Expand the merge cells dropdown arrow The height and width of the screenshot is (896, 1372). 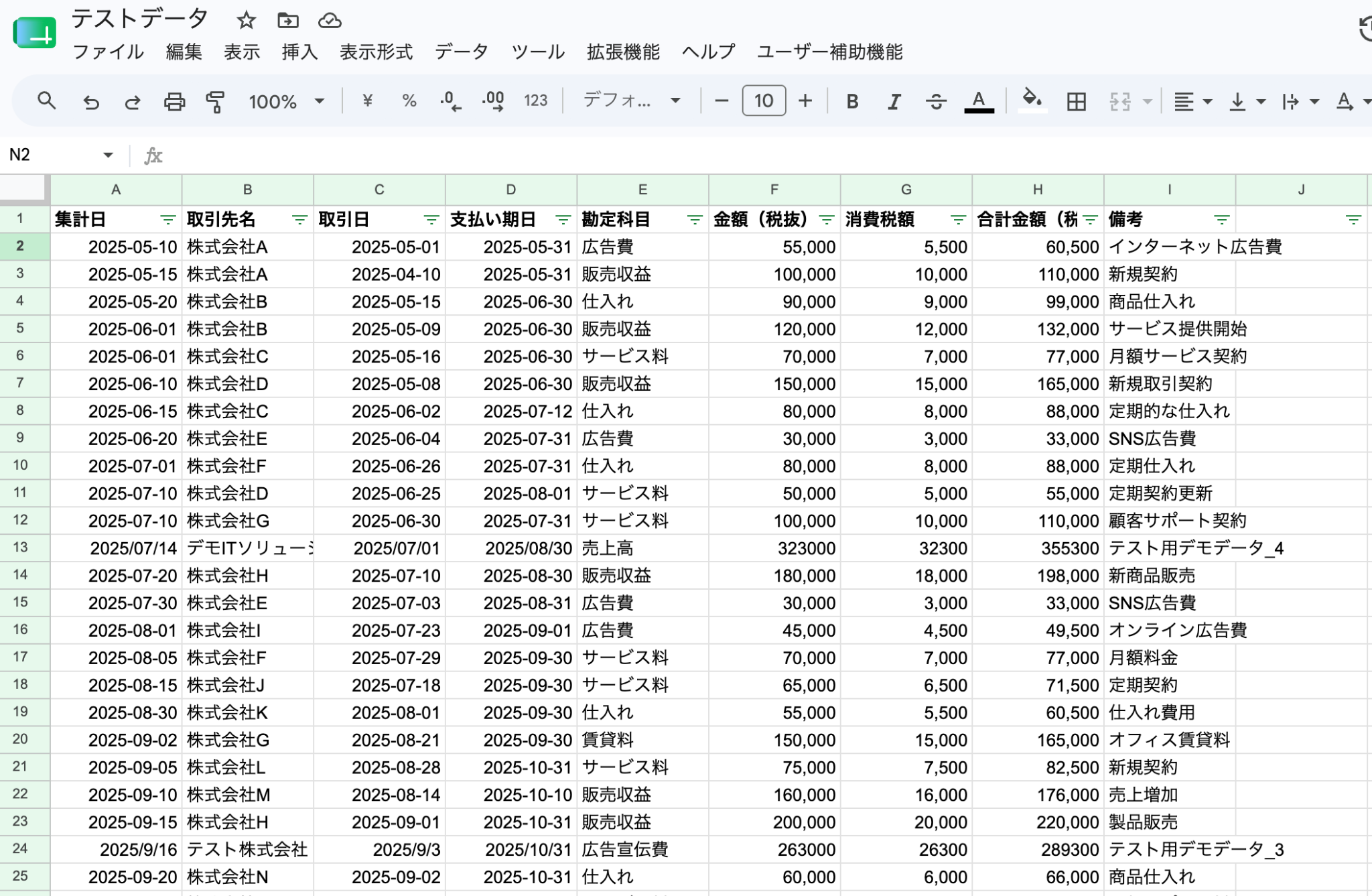coord(1148,101)
